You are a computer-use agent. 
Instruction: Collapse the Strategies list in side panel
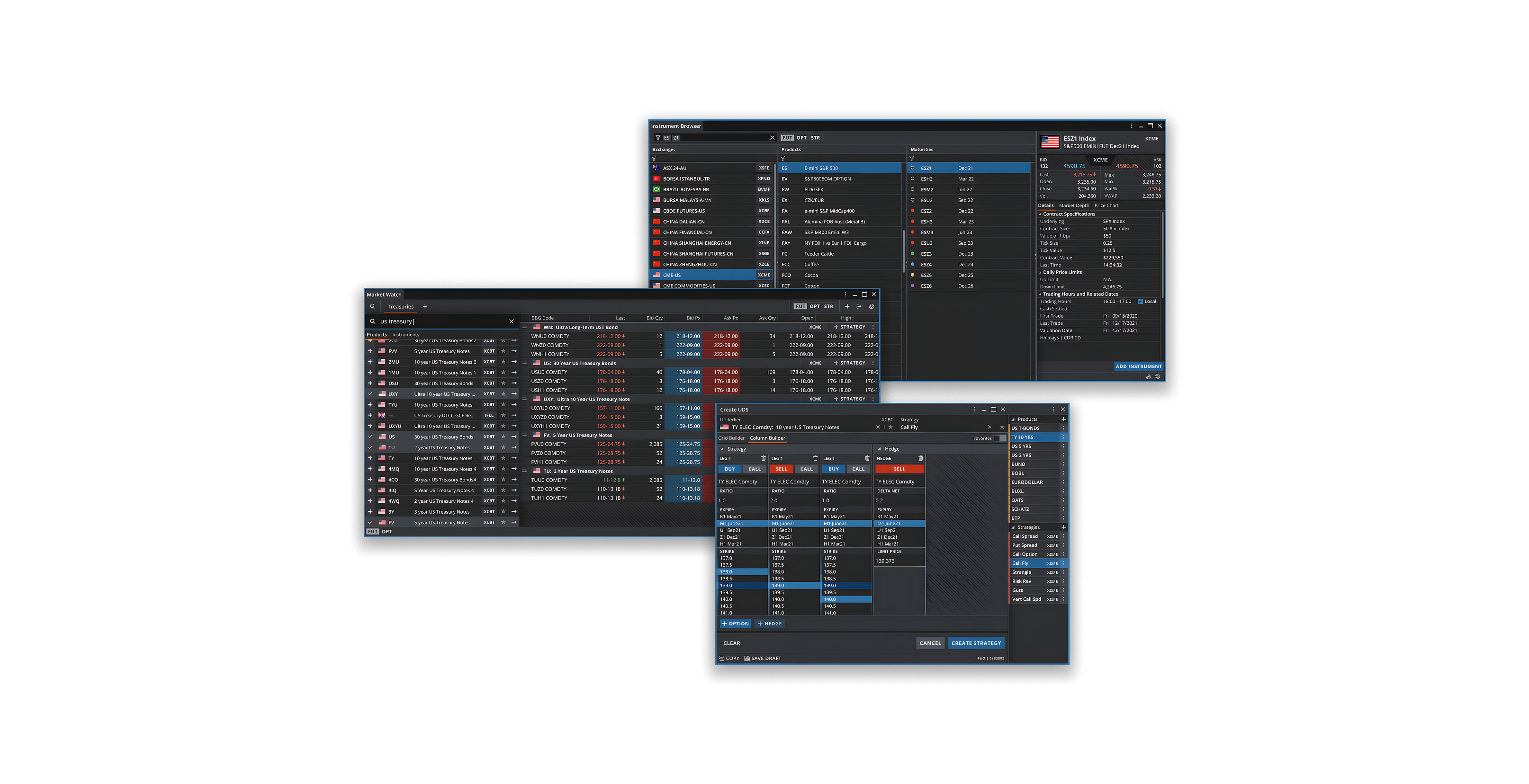pyautogui.click(x=1013, y=527)
